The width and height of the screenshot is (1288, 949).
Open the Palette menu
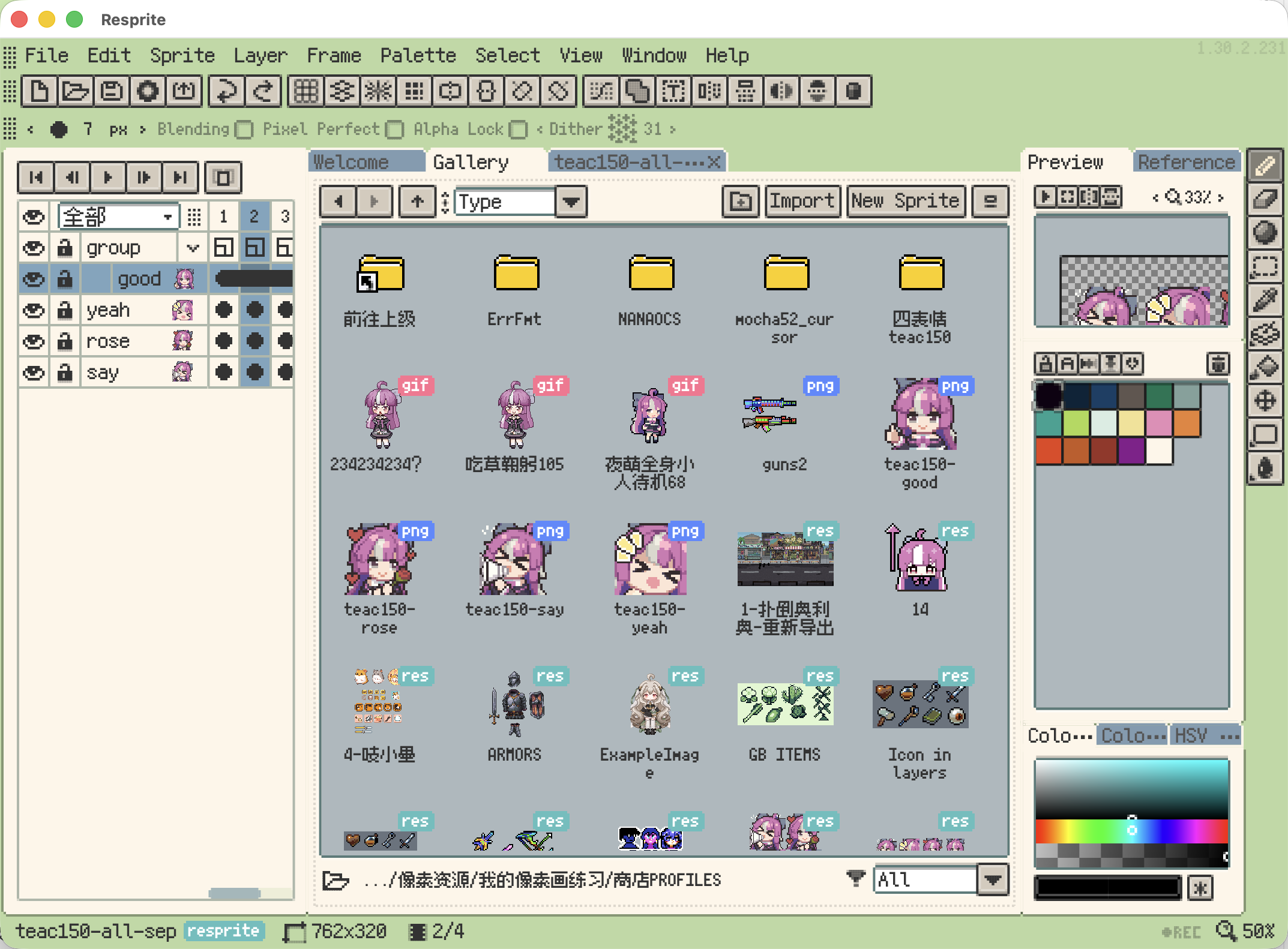pyautogui.click(x=418, y=55)
